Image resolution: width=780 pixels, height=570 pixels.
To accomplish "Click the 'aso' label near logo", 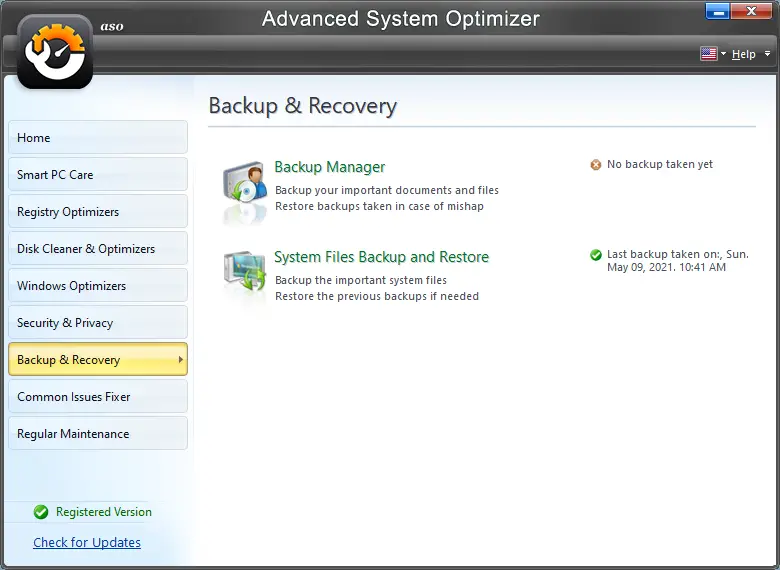I will (x=112, y=26).
